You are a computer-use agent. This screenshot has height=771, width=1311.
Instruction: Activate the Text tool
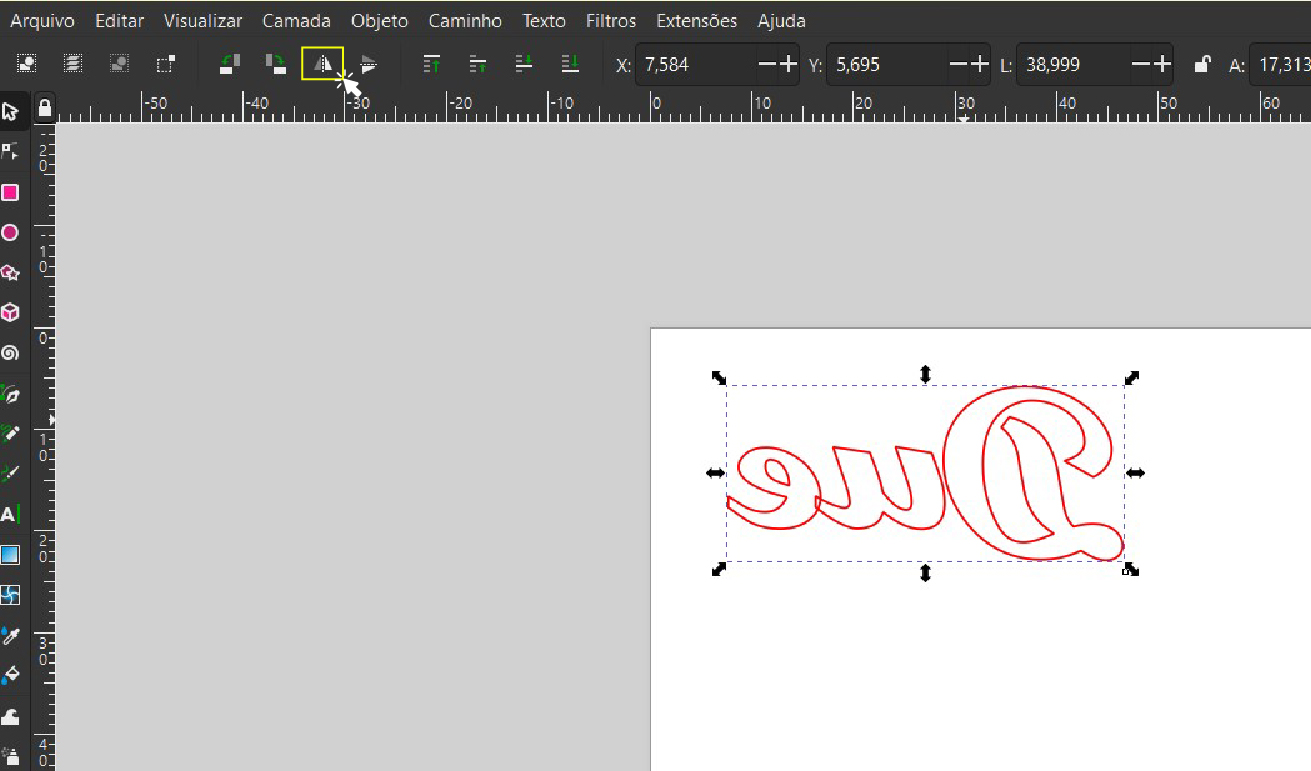point(10,515)
